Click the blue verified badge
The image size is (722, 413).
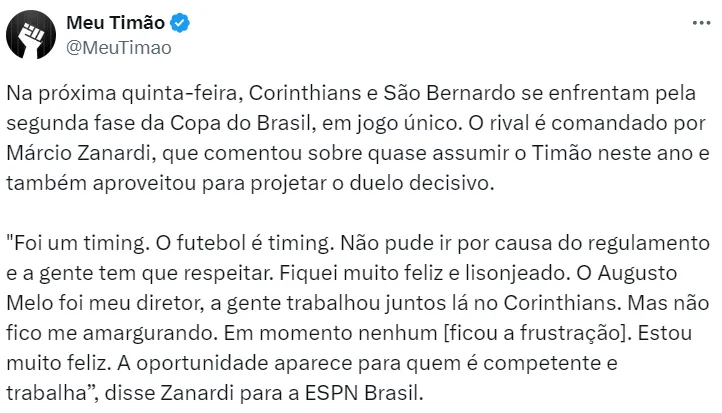(179, 24)
